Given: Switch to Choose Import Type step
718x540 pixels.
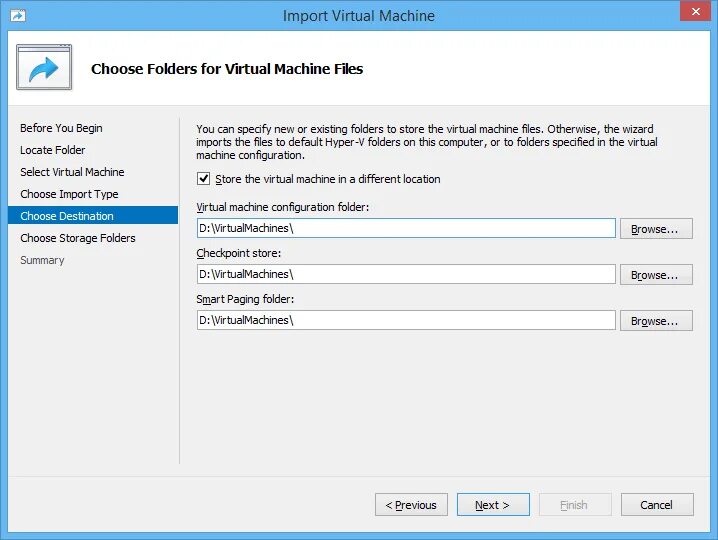Looking at the screenshot, I should click(x=69, y=194).
